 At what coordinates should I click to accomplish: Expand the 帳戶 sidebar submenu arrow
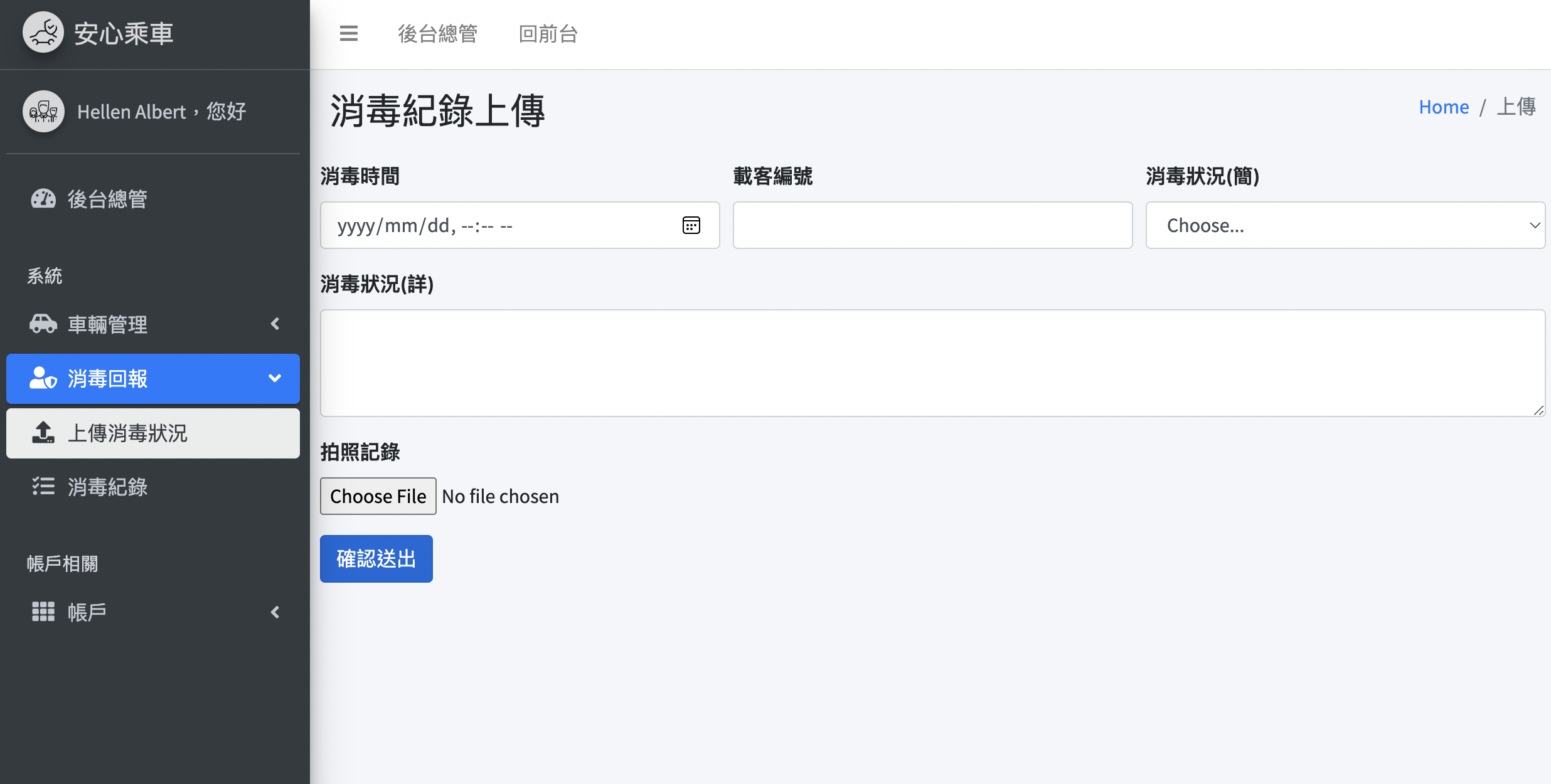275,612
